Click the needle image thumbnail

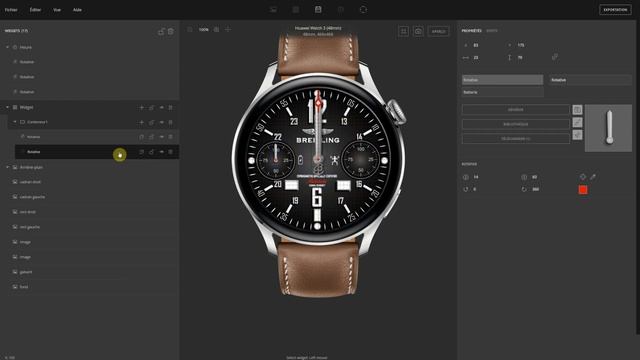(608, 128)
